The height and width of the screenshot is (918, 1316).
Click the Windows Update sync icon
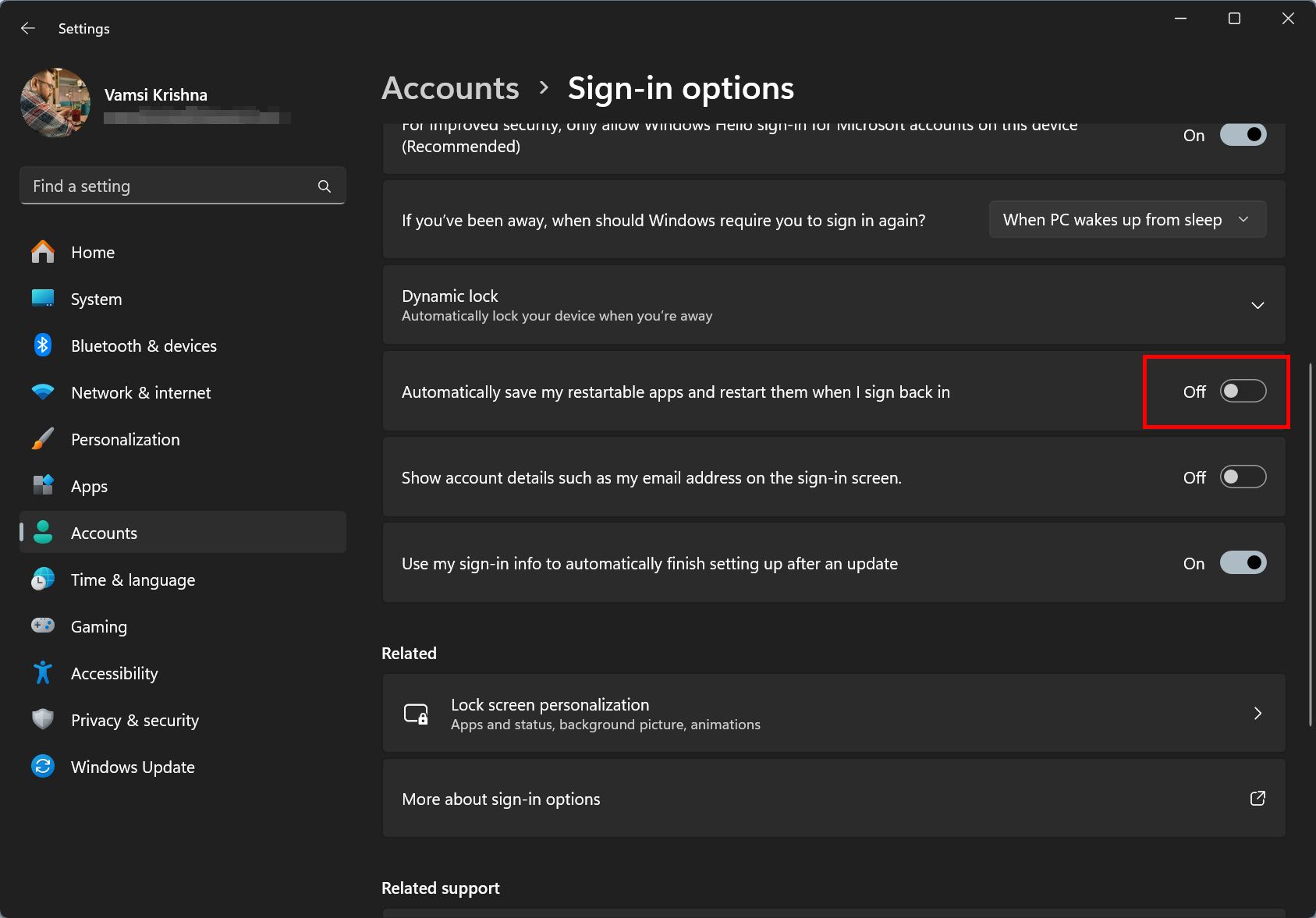tap(43, 767)
